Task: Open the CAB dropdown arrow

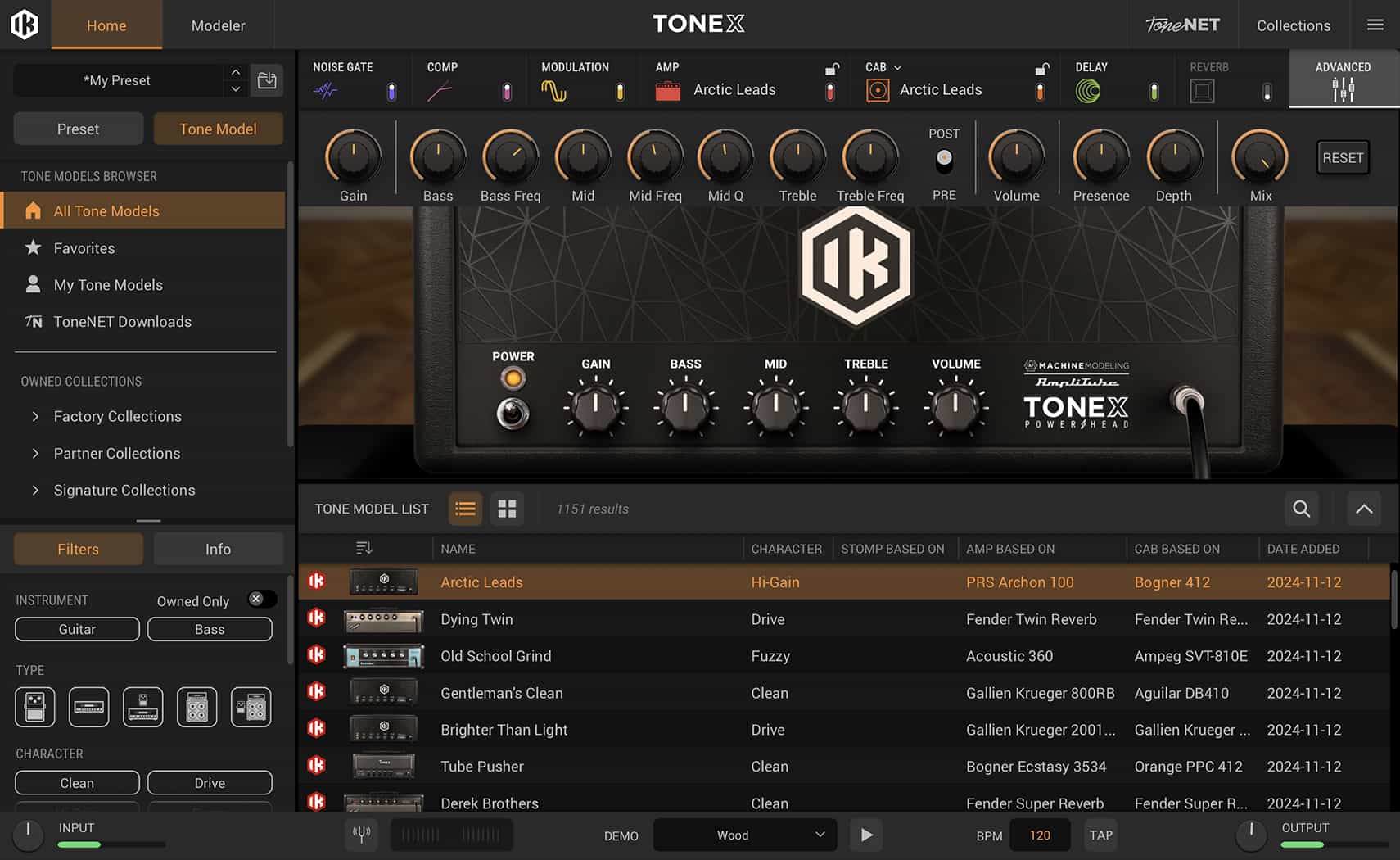Action: pyautogui.click(x=897, y=67)
